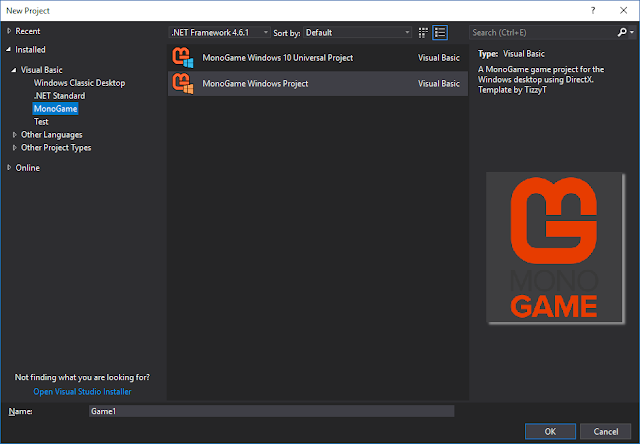The width and height of the screenshot is (640, 444).
Task: Expand the Other Languages node
Action: click(15, 135)
